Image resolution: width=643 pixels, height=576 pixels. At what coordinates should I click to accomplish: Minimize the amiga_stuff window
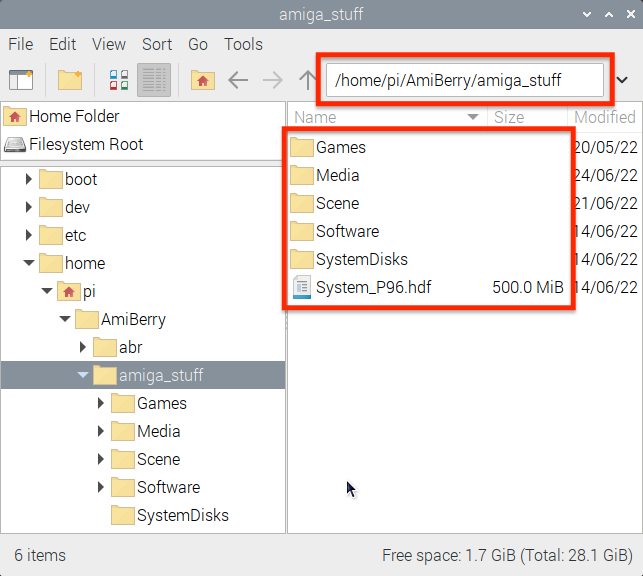point(587,14)
